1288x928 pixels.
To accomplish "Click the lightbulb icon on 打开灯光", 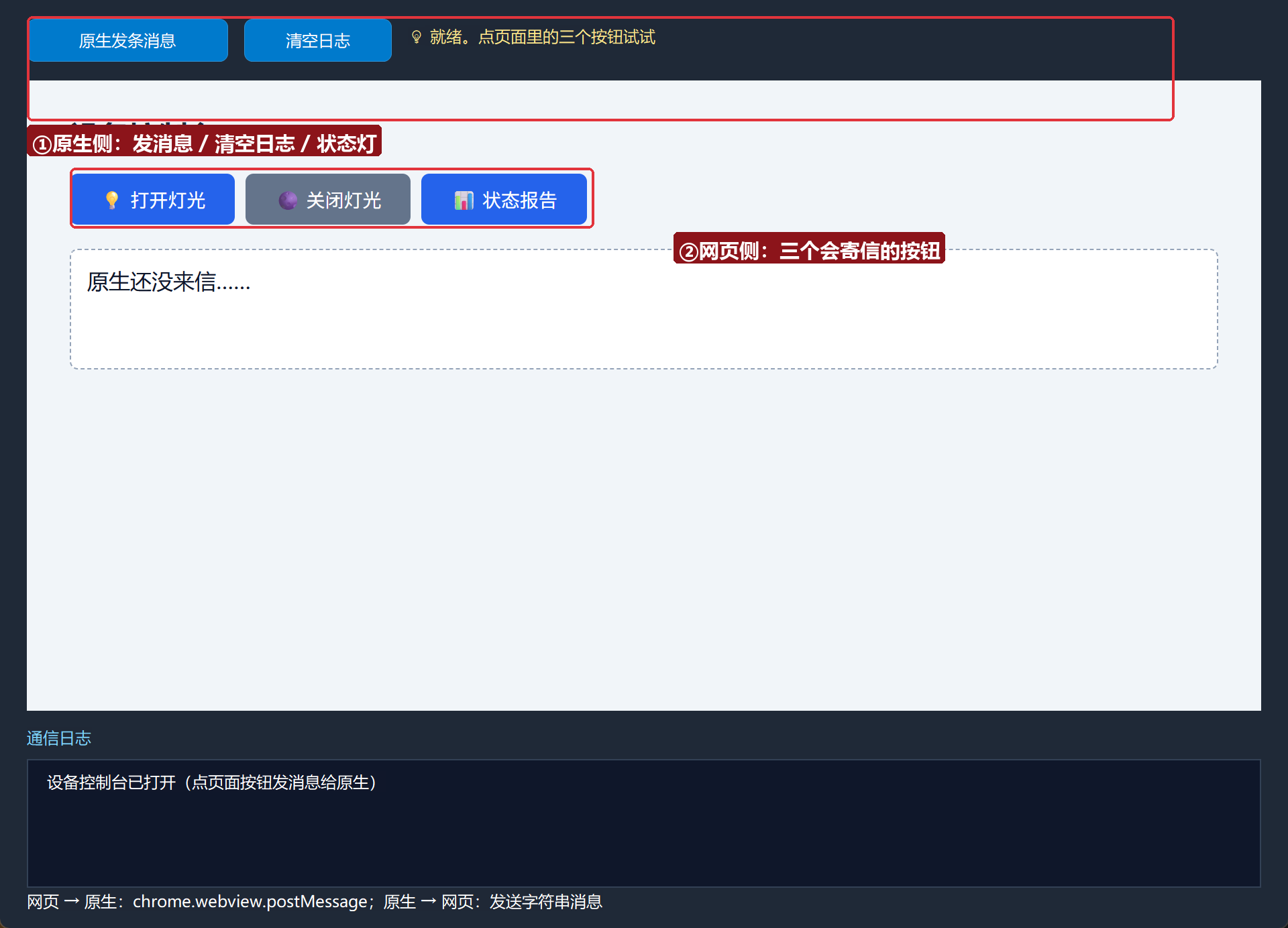I will (x=112, y=200).
